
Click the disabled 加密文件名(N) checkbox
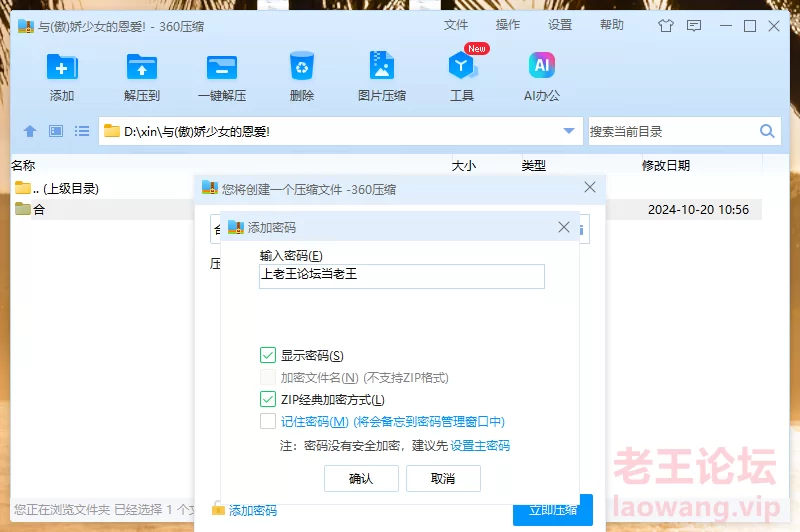tap(268, 377)
